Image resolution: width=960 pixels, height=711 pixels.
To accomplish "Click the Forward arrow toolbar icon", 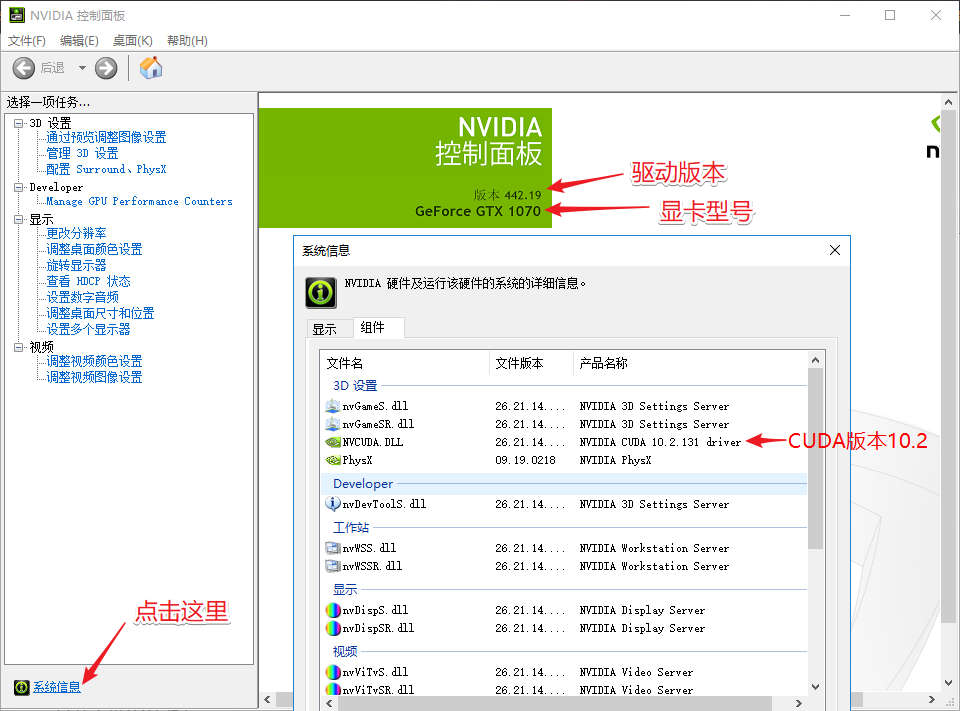I will point(106,68).
